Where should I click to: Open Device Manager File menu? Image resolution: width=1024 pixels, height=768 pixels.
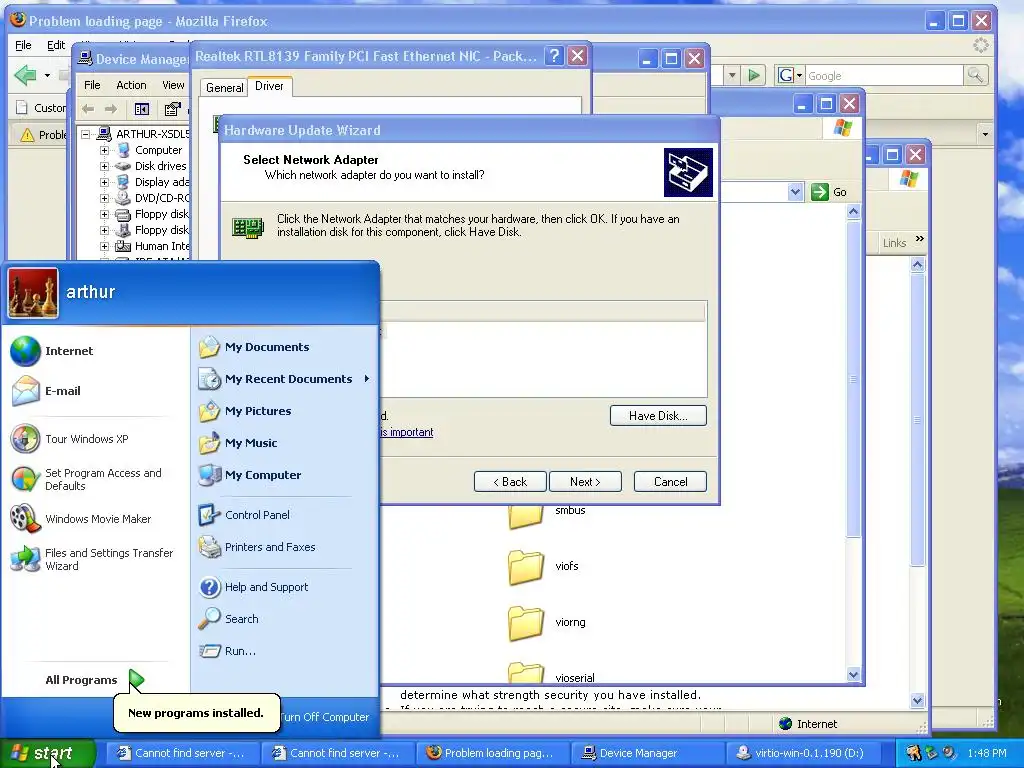[92, 85]
